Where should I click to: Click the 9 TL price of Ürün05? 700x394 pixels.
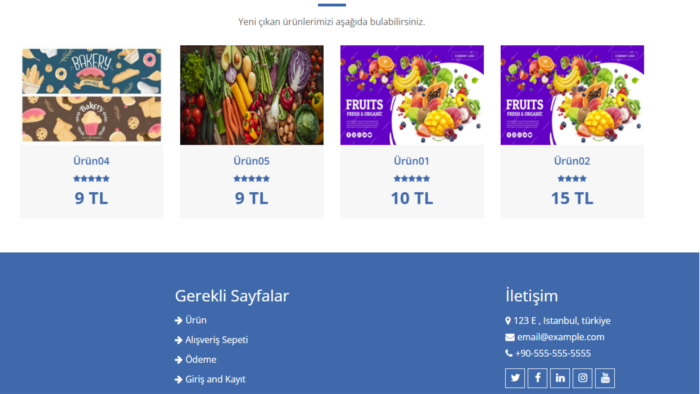pos(252,198)
